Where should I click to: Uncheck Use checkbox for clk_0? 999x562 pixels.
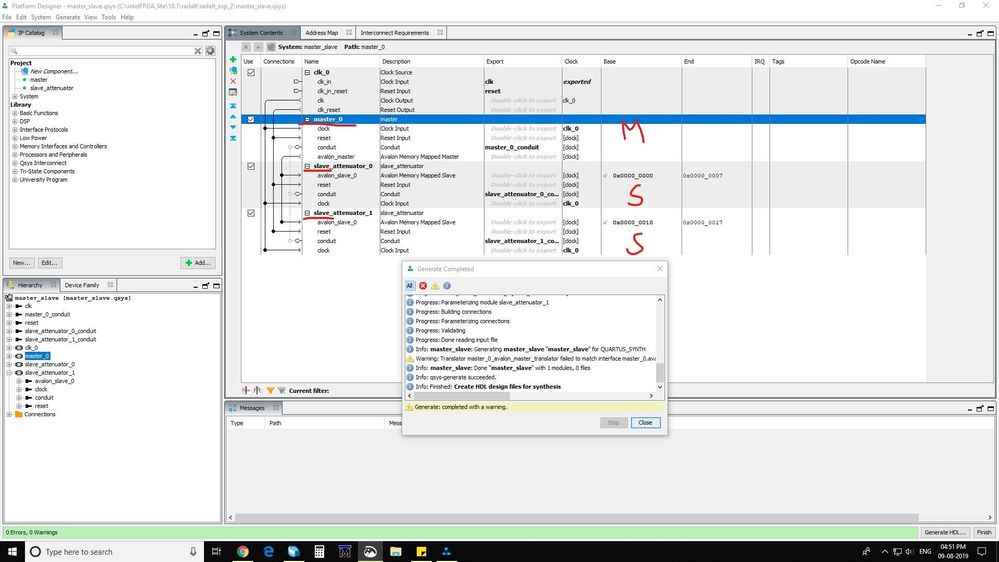[x=251, y=73]
